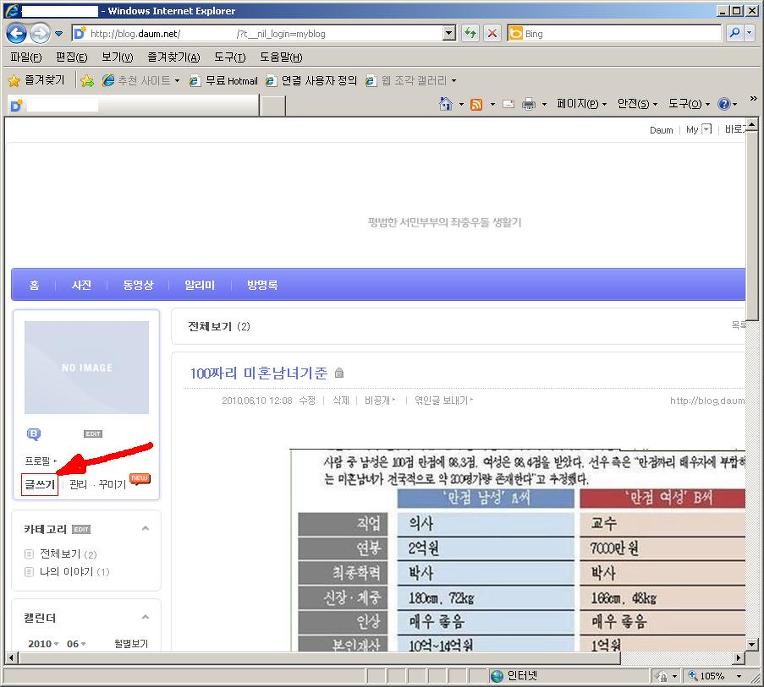Click the EDIT button under profile image
Image resolution: width=764 pixels, height=687 pixels.
tap(93, 434)
